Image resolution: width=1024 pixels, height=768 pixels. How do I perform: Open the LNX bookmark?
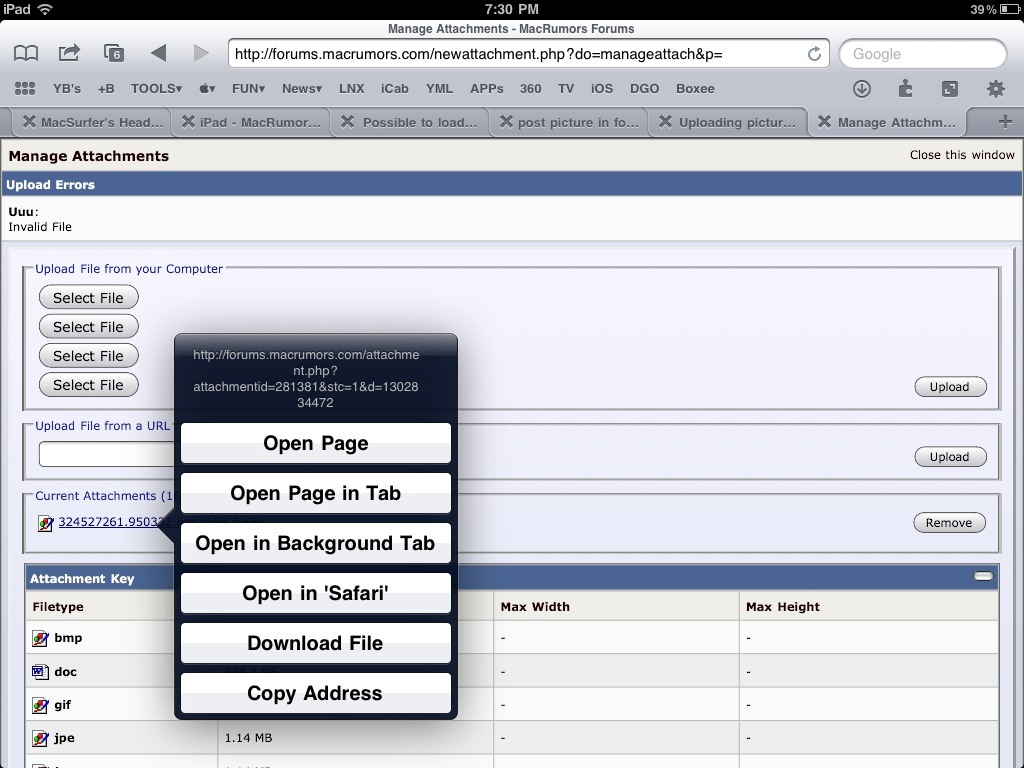(351, 88)
